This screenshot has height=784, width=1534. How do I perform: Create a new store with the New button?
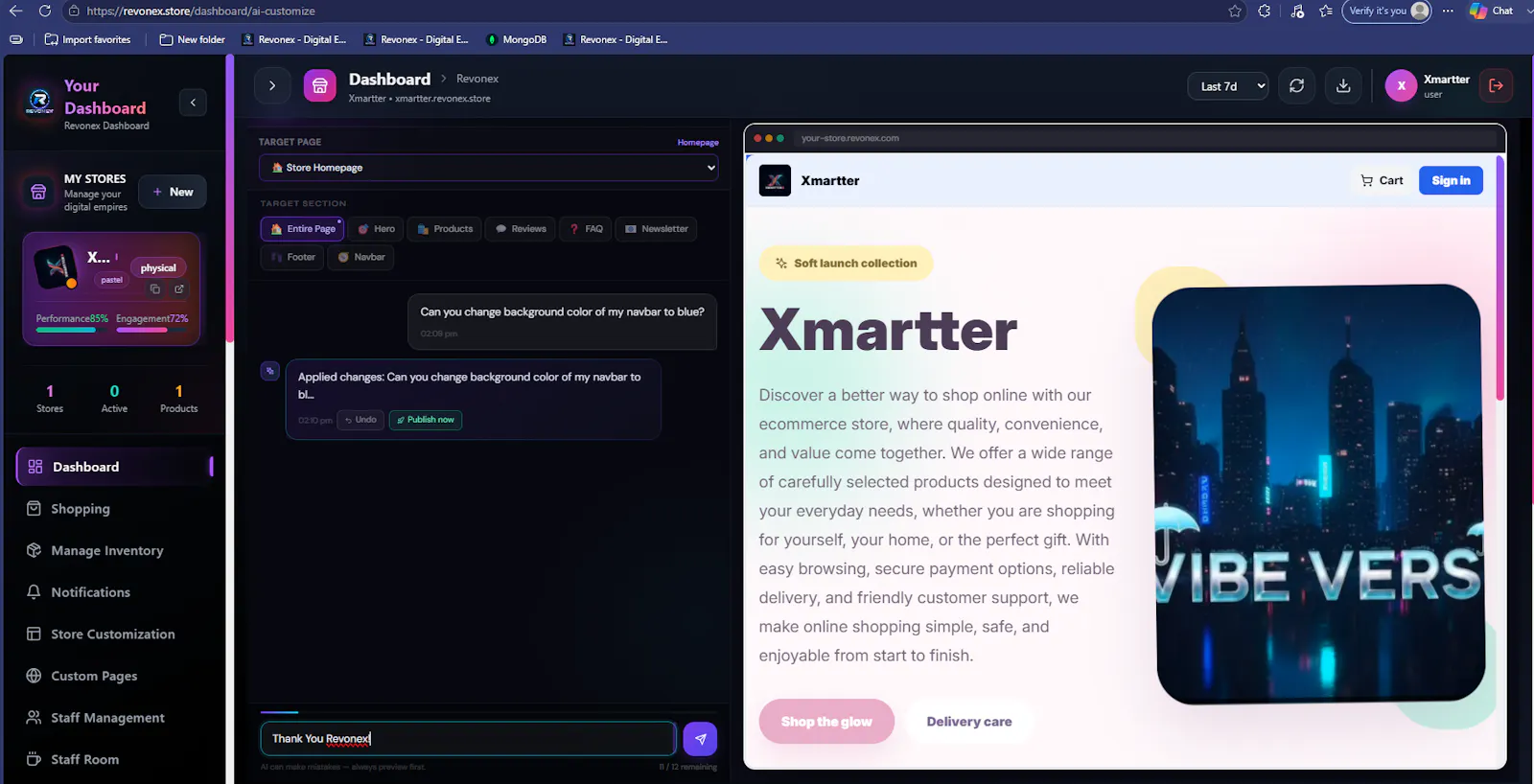click(173, 192)
